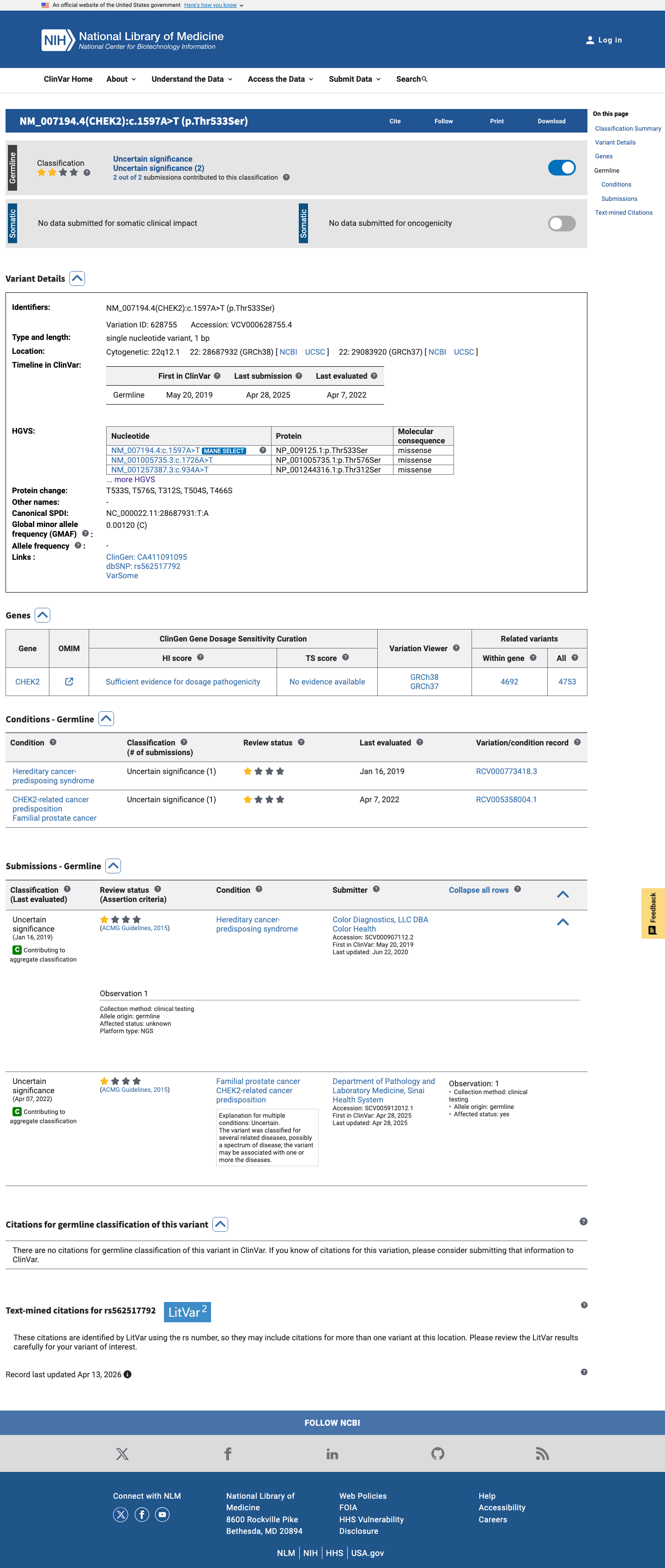Open the Submit Data dropdown
Viewport: 665px width, 1568px height.
point(355,79)
